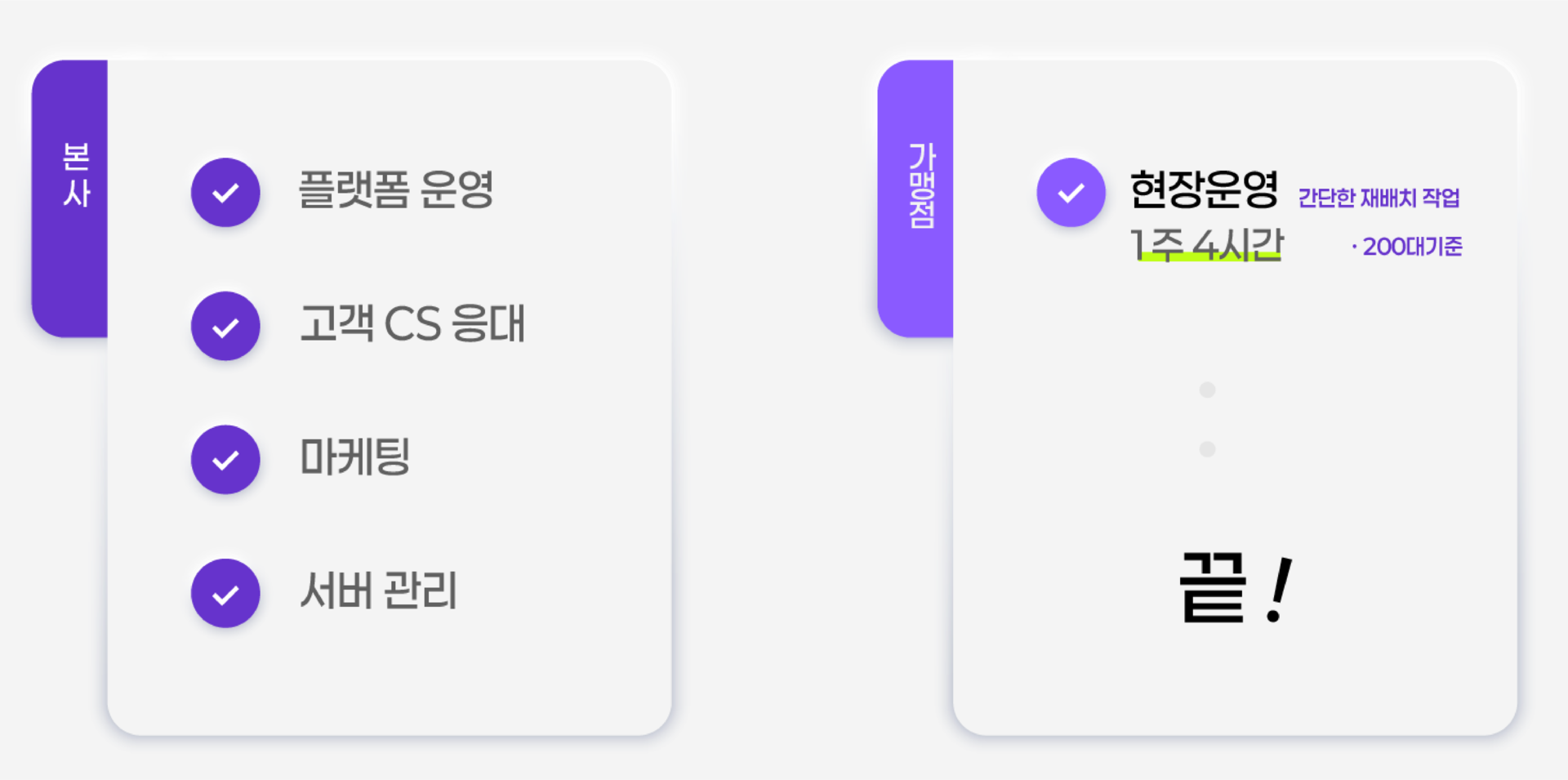
Task: Select the 가맹점 side tab
Action: pyautogui.click(x=915, y=198)
